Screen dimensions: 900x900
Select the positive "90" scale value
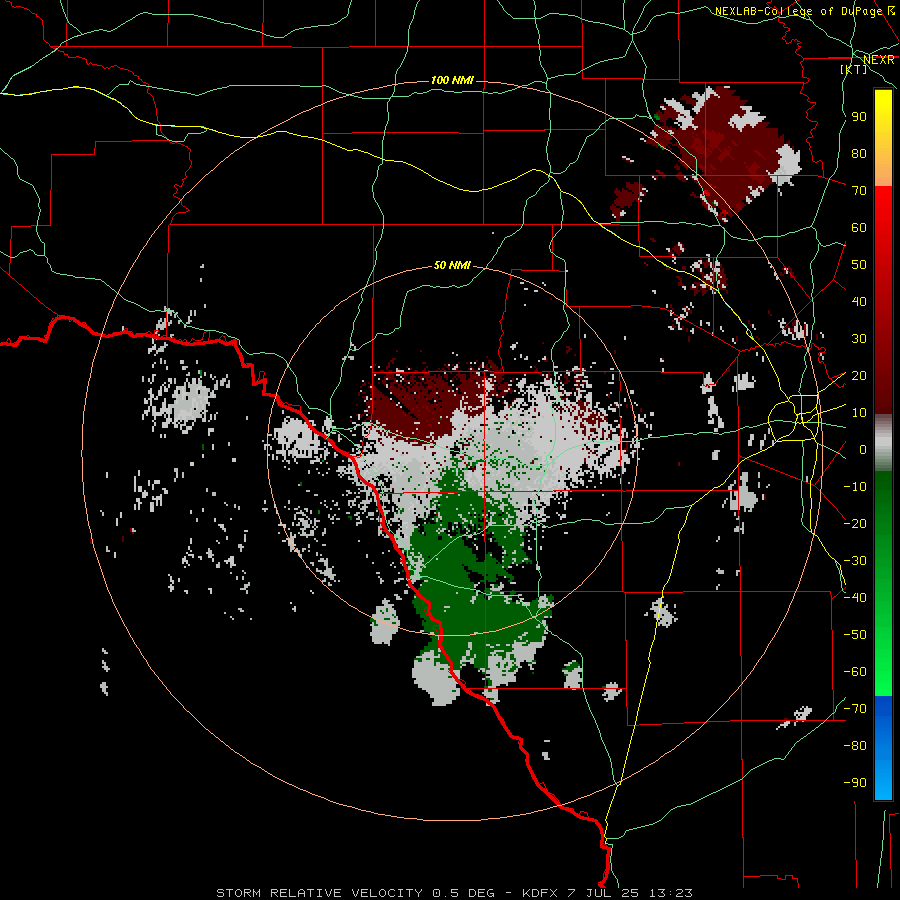click(859, 117)
